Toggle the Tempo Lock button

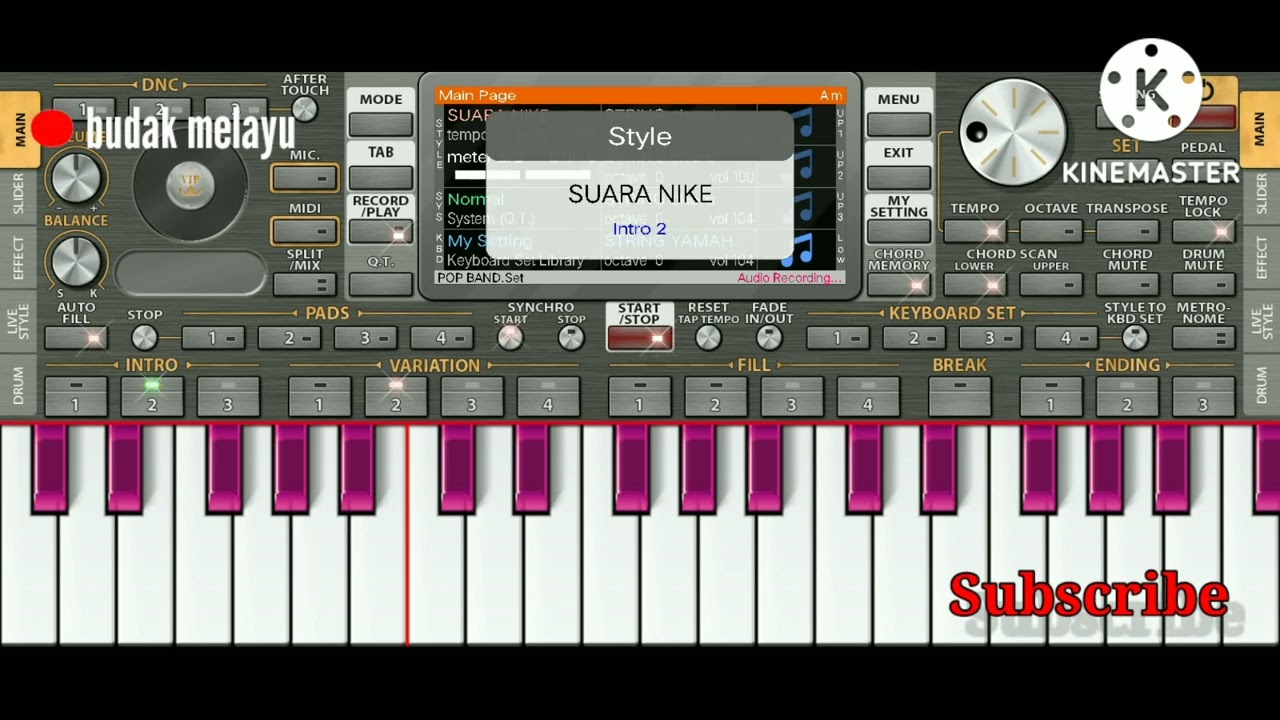point(1203,231)
